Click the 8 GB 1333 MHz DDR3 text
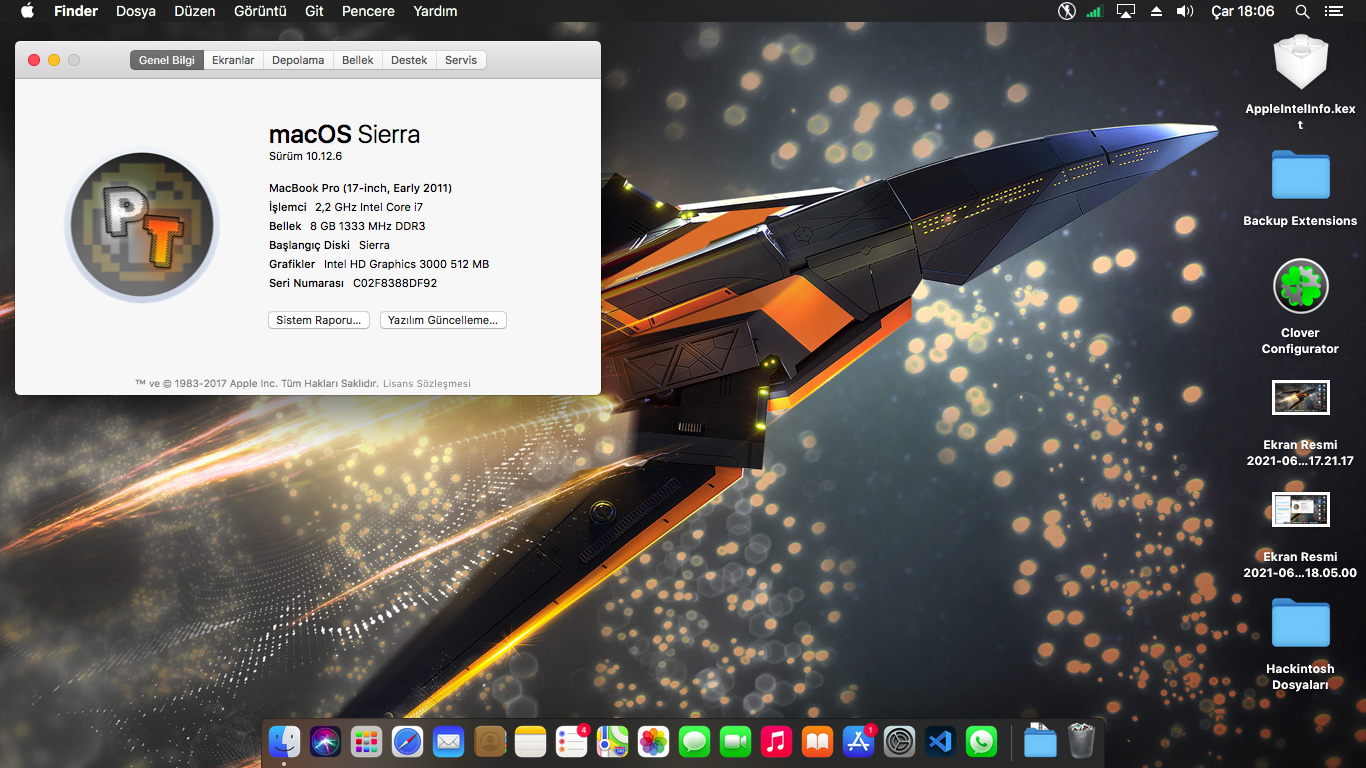This screenshot has width=1366, height=768. (367, 226)
